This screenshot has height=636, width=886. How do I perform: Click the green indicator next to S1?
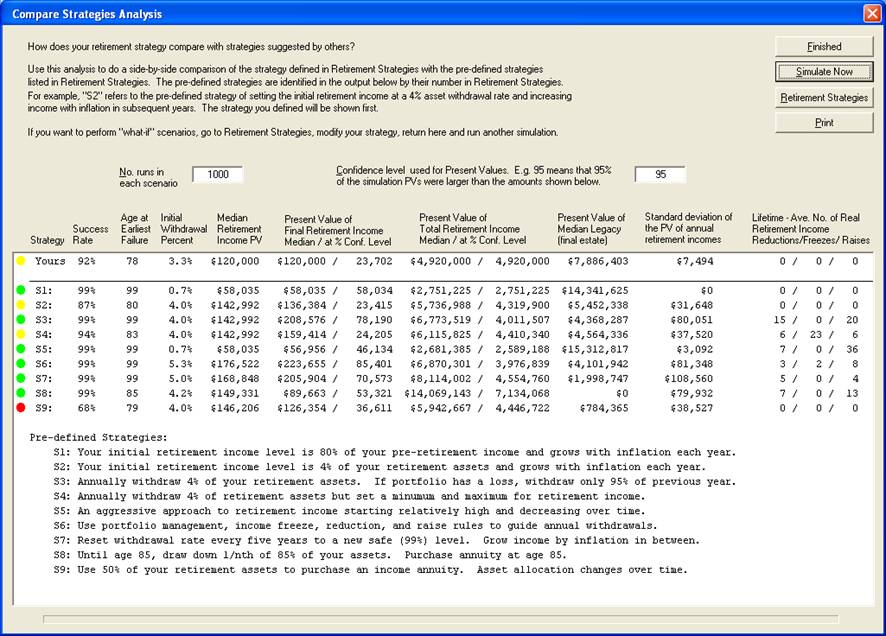21,290
